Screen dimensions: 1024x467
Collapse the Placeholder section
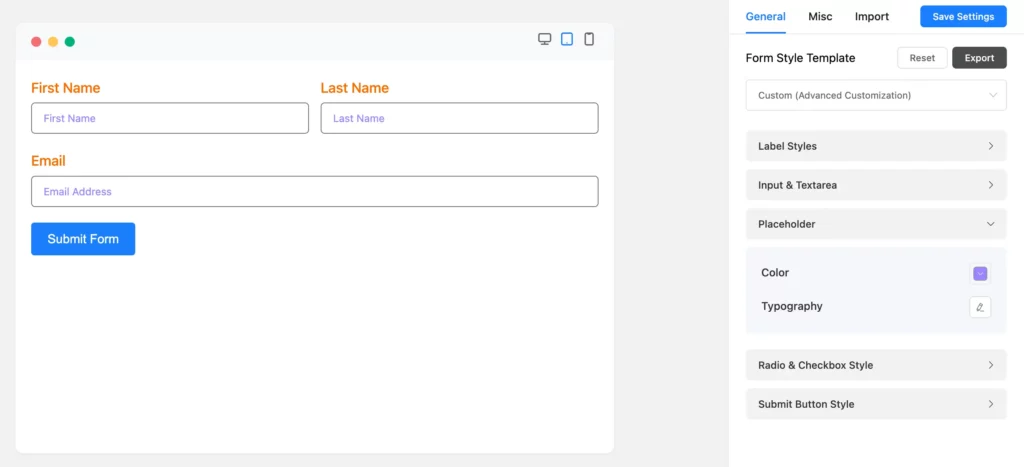[x=876, y=224]
